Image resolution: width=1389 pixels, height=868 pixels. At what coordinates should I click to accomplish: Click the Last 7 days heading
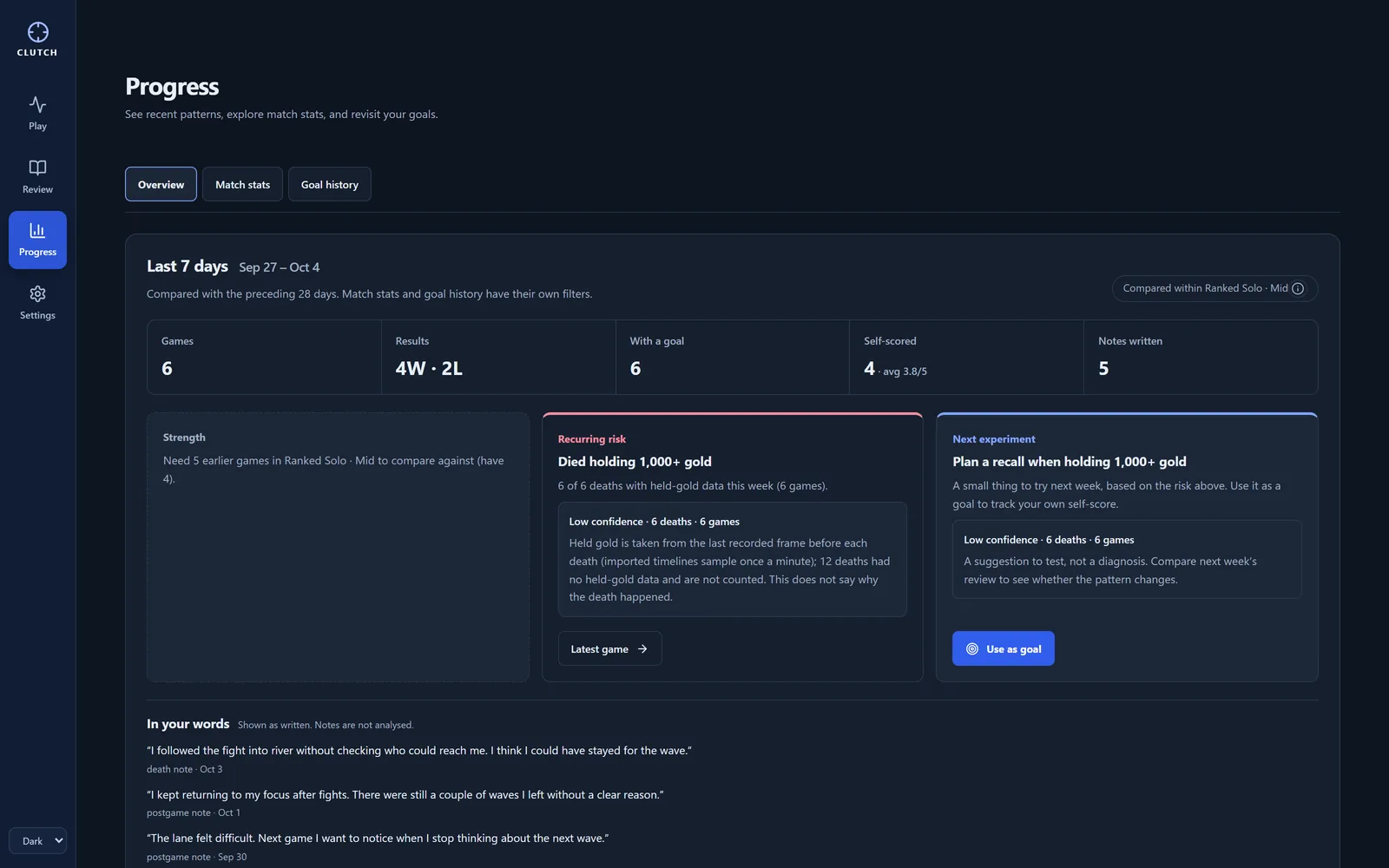point(188,266)
